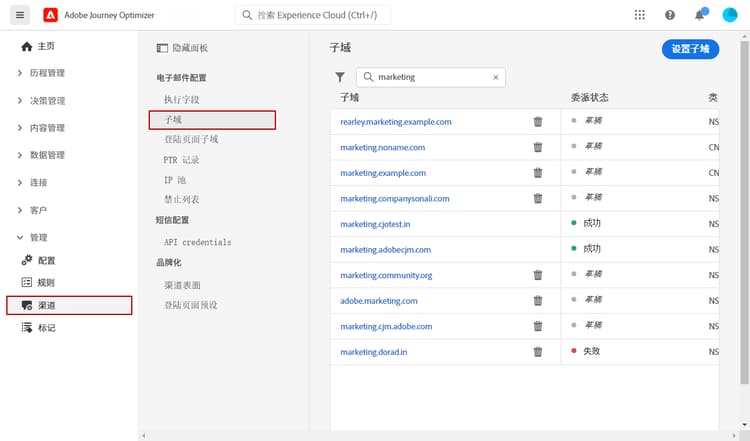
Task: Delete marketing.example.com via trash icon
Action: (538, 173)
